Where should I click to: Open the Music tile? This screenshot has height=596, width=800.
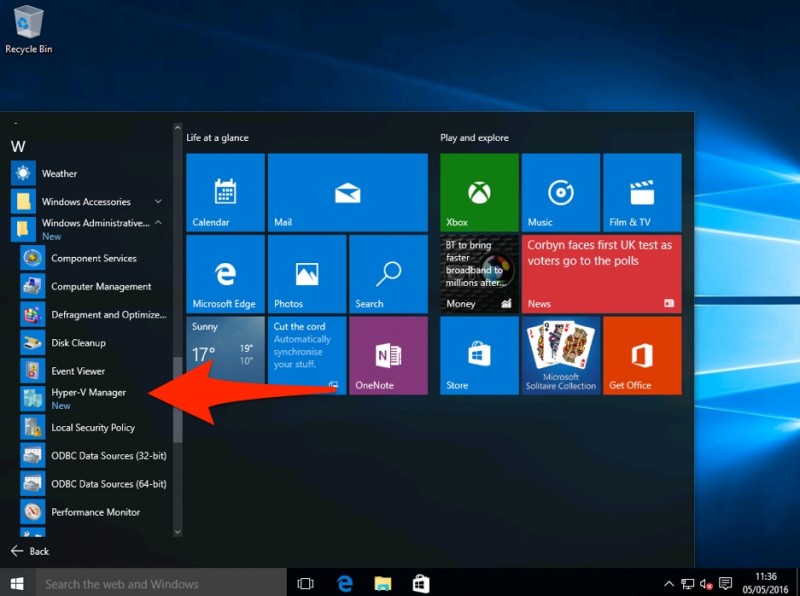(x=561, y=192)
